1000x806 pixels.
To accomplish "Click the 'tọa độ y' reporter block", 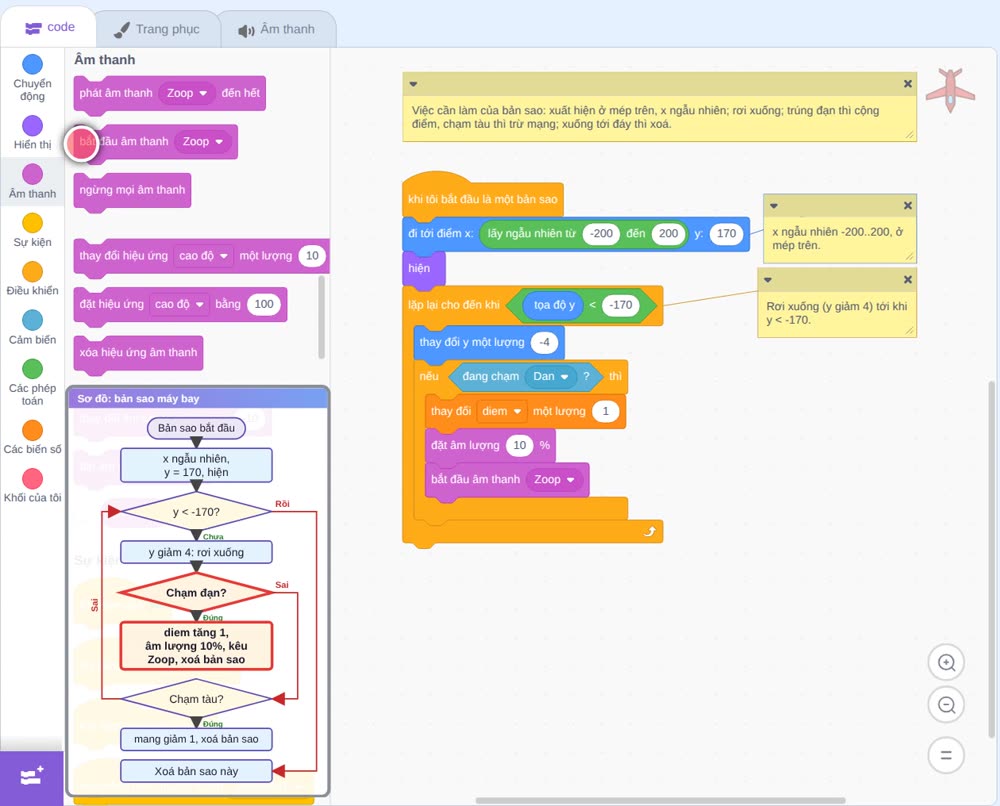I will tap(554, 305).
